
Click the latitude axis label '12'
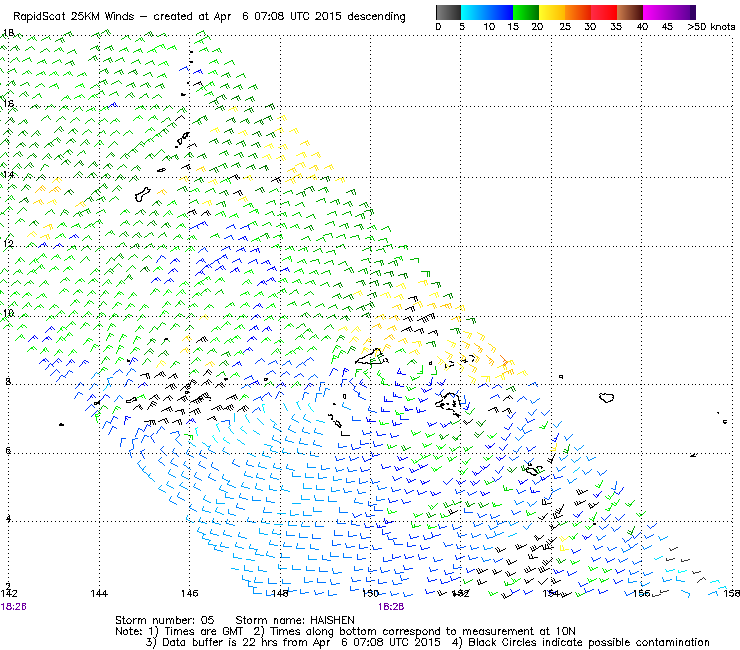click(8, 244)
